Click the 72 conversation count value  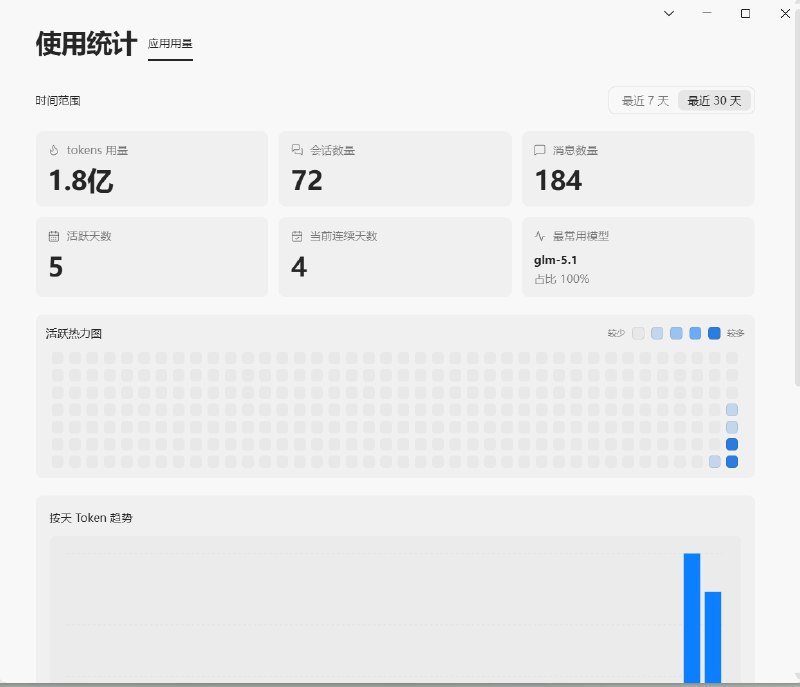pos(307,181)
